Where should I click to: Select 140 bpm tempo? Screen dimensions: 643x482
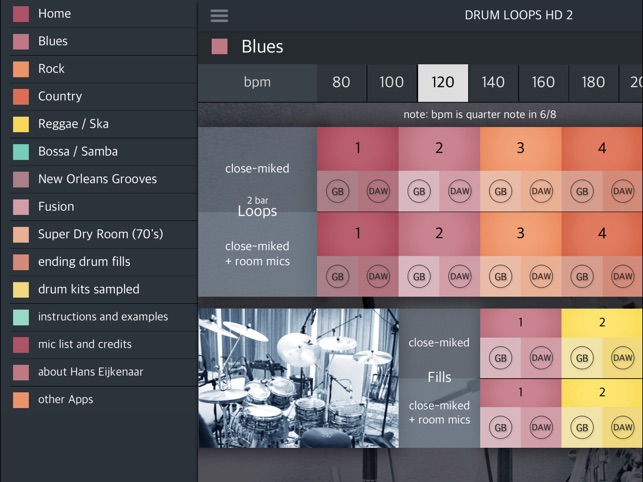coord(493,82)
